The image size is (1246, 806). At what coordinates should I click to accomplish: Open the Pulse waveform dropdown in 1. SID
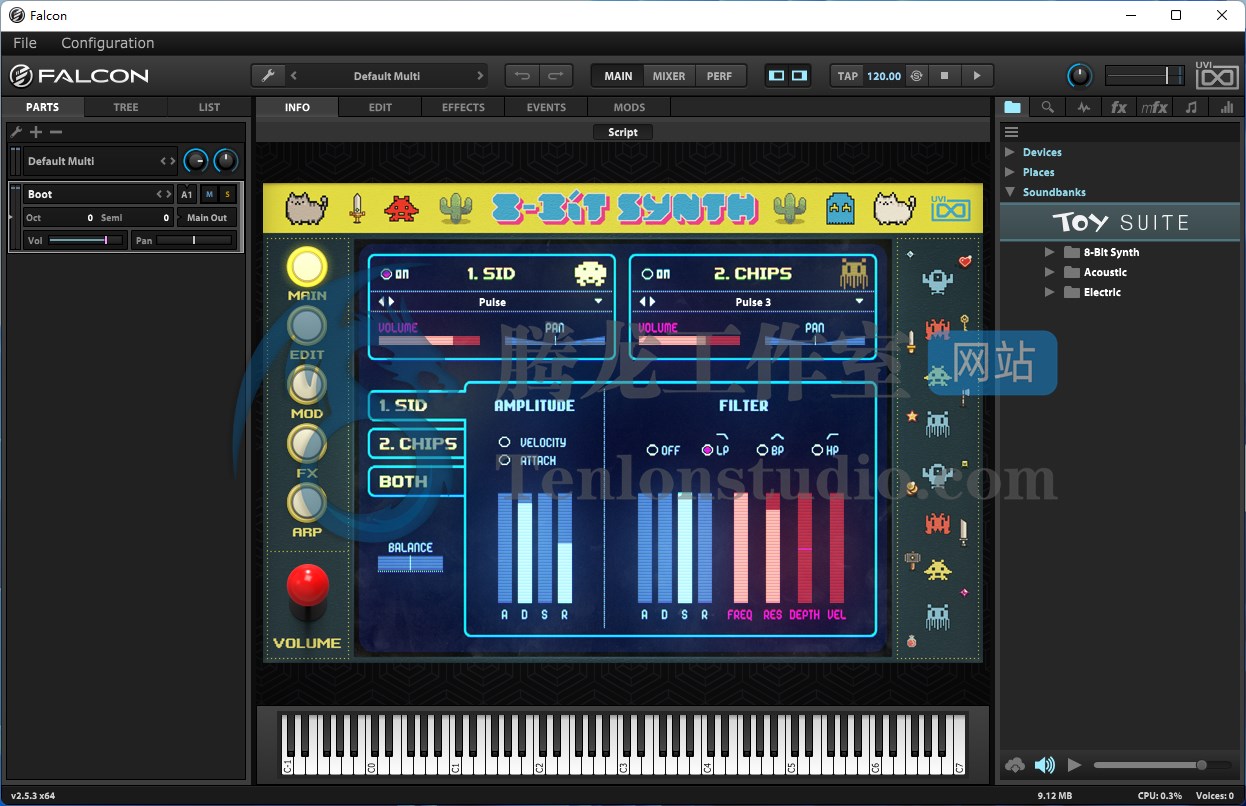coord(598,302)
